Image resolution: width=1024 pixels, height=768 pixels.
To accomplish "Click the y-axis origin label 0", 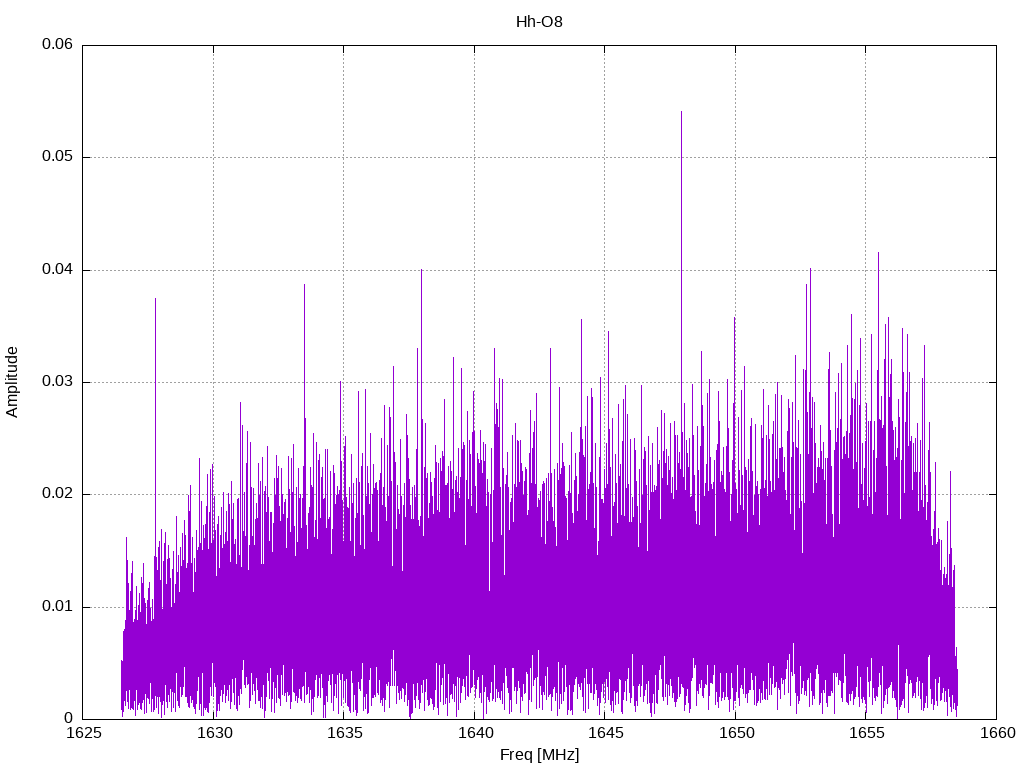I will coord(69,719).
